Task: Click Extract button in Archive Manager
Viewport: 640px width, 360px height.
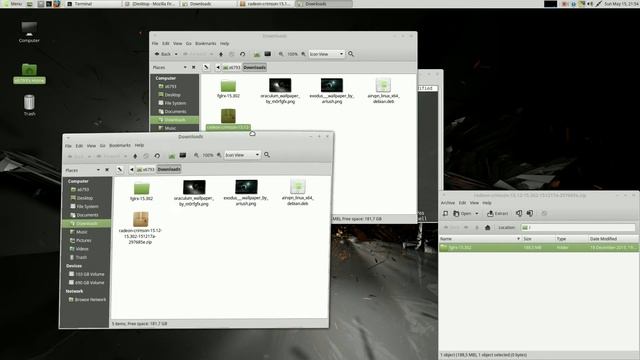Action: coord(498,213)
